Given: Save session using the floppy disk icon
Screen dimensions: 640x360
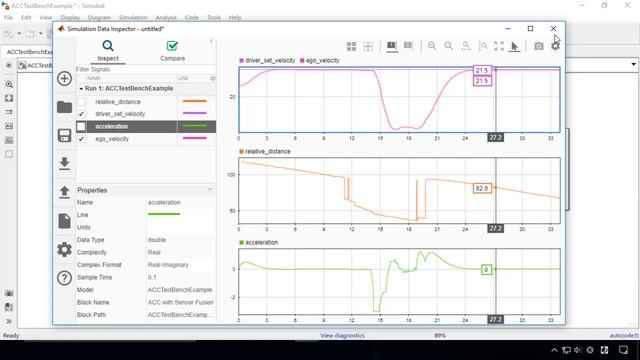Looking at the screenshot, I should click(x=64, y=136).
